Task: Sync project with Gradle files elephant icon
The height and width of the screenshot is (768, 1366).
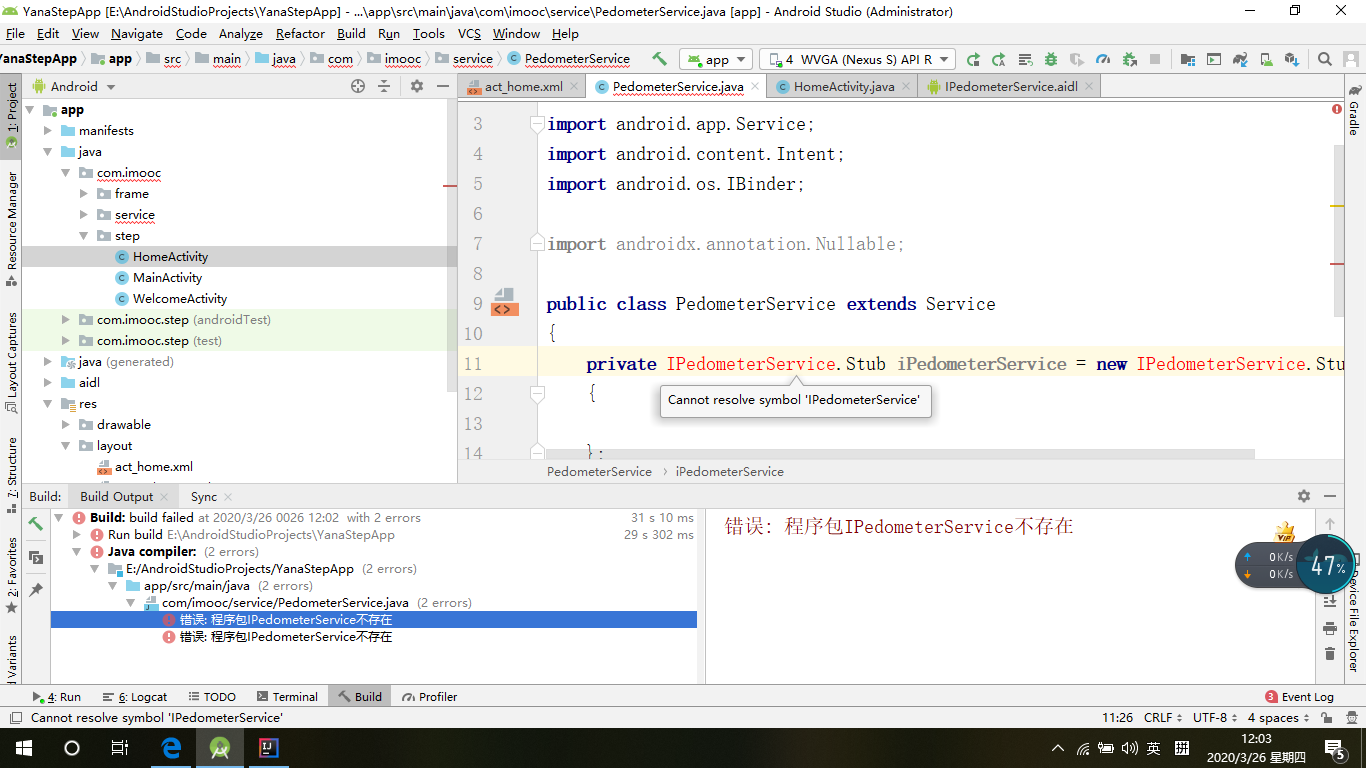Action: (x=1240, y=59)
